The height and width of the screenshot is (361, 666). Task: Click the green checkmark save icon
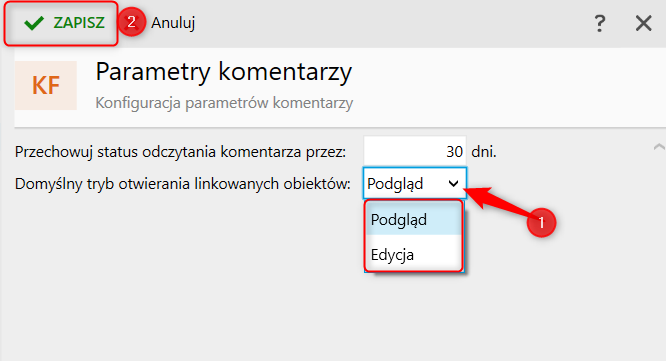[34, 23]
